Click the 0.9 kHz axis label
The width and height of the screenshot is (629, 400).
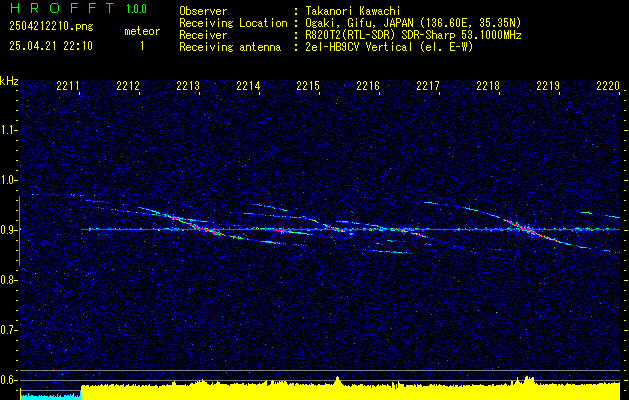coord(8,230)
